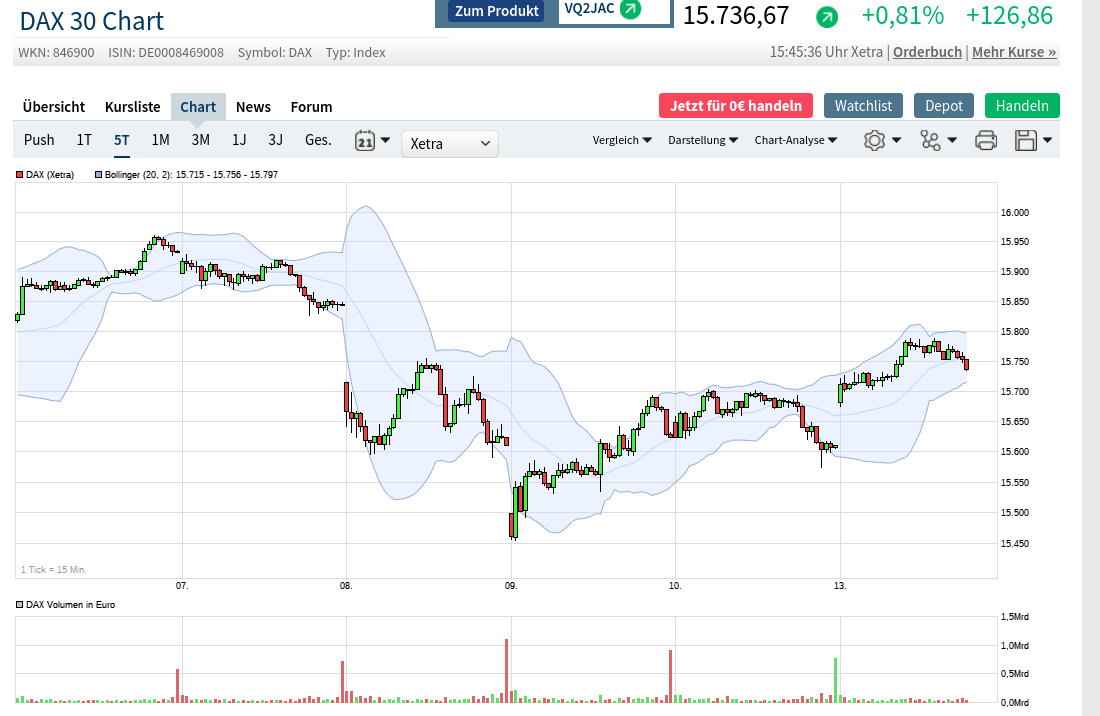
Task: Select the 1T timeframe
Action: tap(84, 140)
